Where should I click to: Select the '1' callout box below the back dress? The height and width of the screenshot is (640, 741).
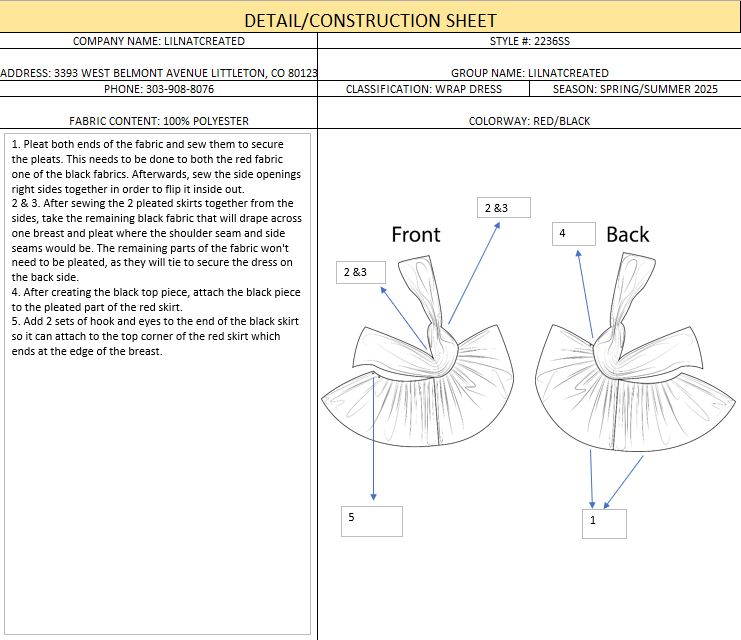(x=604, y=524)
